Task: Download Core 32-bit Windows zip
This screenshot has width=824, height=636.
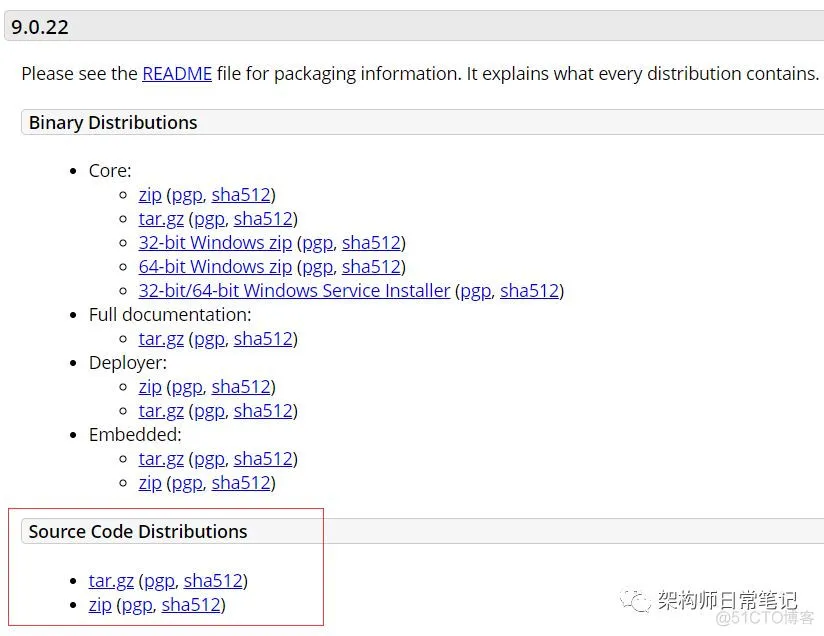Action: pyautogui.click(x=215, y=243)
